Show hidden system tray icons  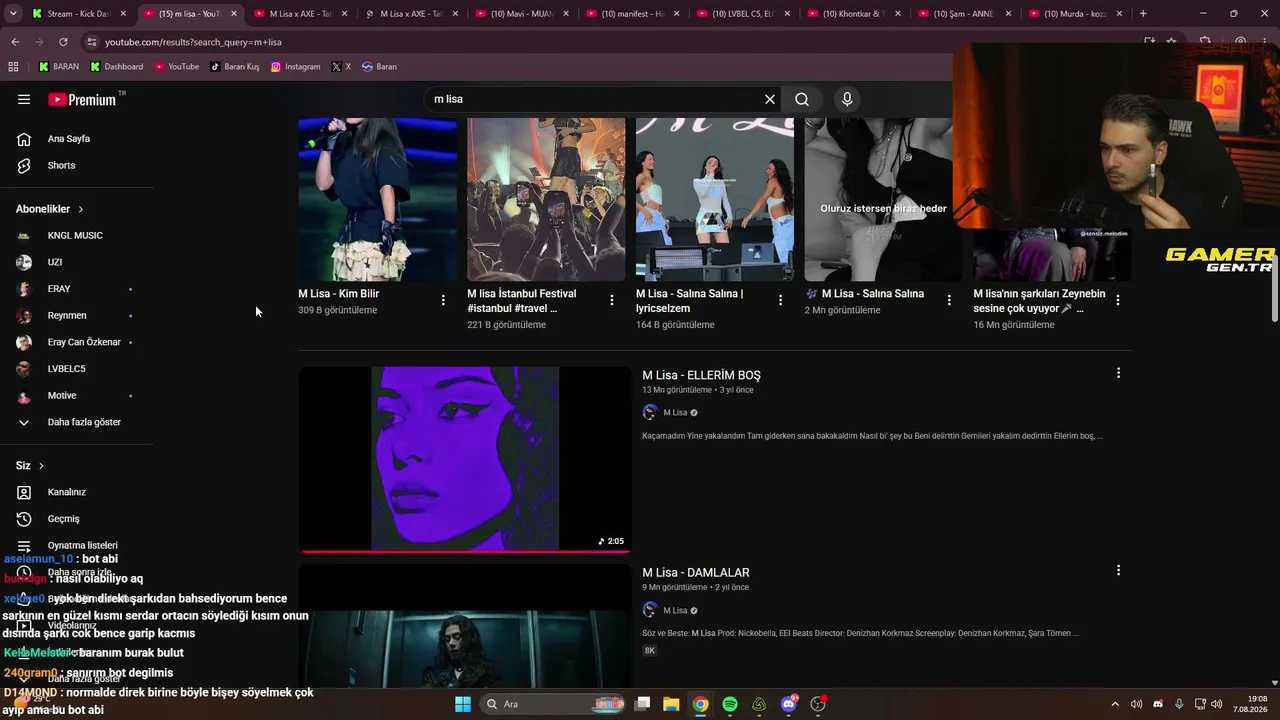(1115, 704)
